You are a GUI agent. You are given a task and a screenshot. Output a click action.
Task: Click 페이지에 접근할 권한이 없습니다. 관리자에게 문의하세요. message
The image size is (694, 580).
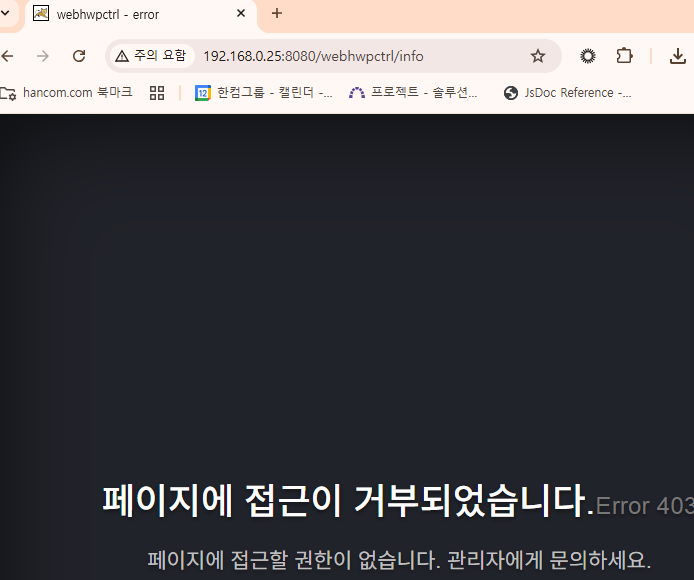tap(399, 560)
